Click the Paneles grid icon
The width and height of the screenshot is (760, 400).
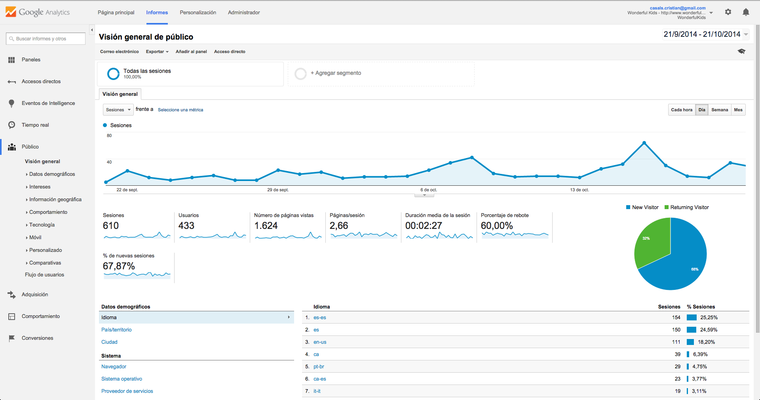12,60
